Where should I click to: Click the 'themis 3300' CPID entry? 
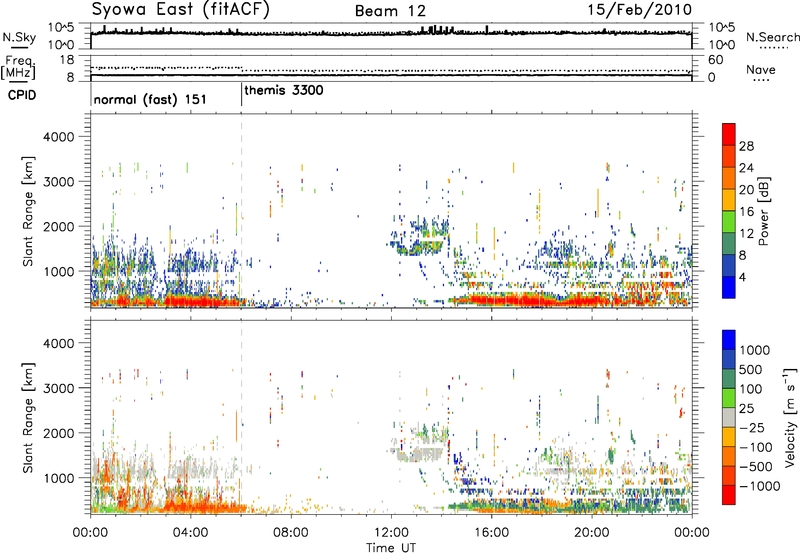pyautogui.click(x=284, y=91)
